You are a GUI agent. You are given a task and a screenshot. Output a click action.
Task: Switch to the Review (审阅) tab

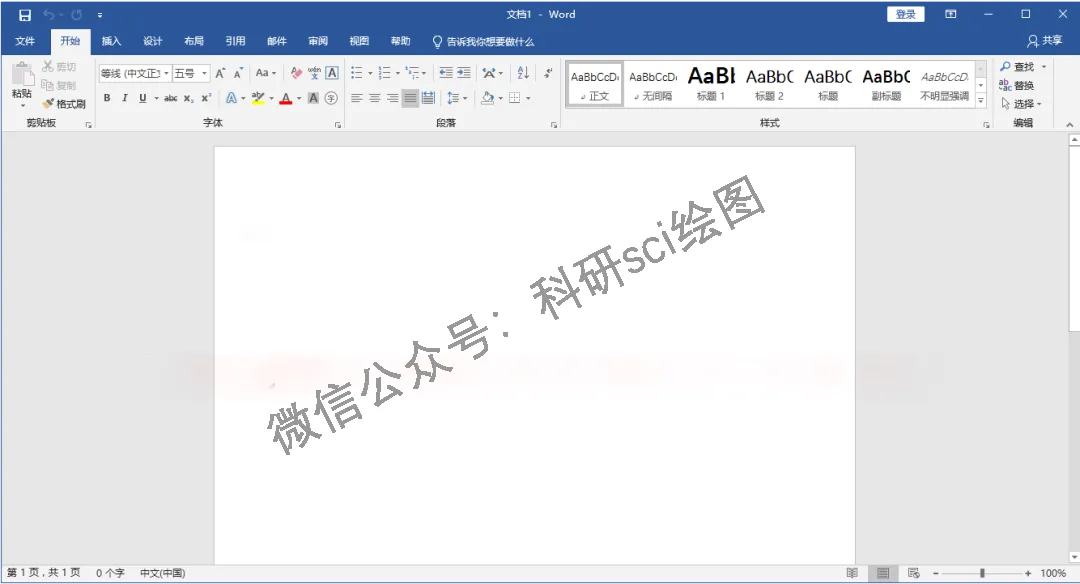[318, 41]
